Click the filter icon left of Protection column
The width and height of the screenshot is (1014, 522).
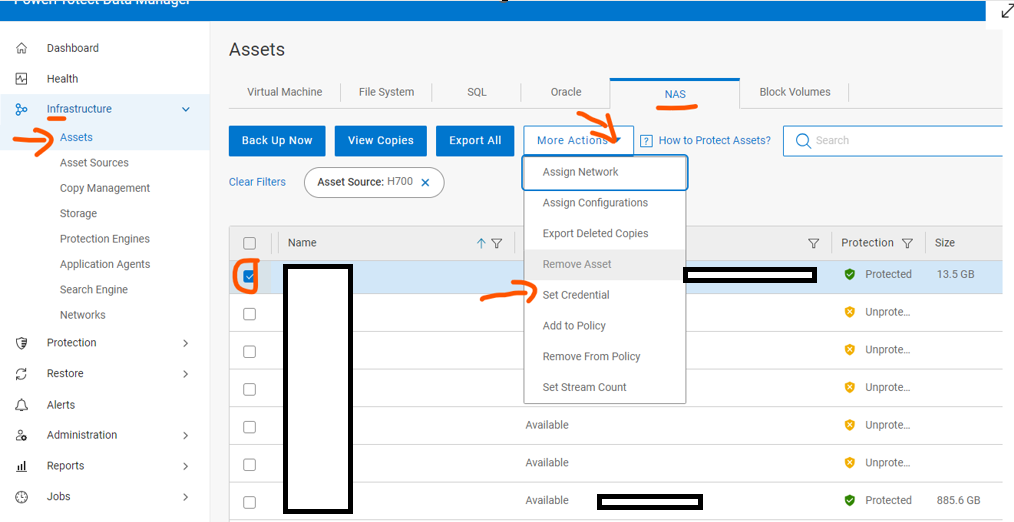[814, 243]
